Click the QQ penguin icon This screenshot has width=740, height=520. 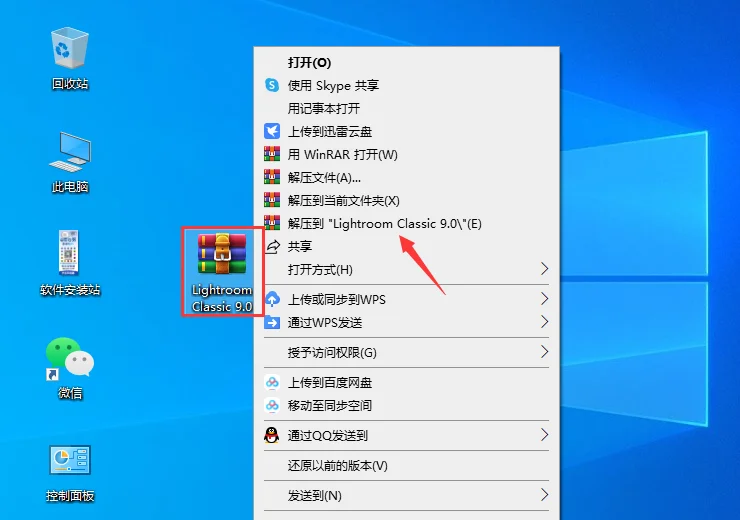(x=271, y=435)
